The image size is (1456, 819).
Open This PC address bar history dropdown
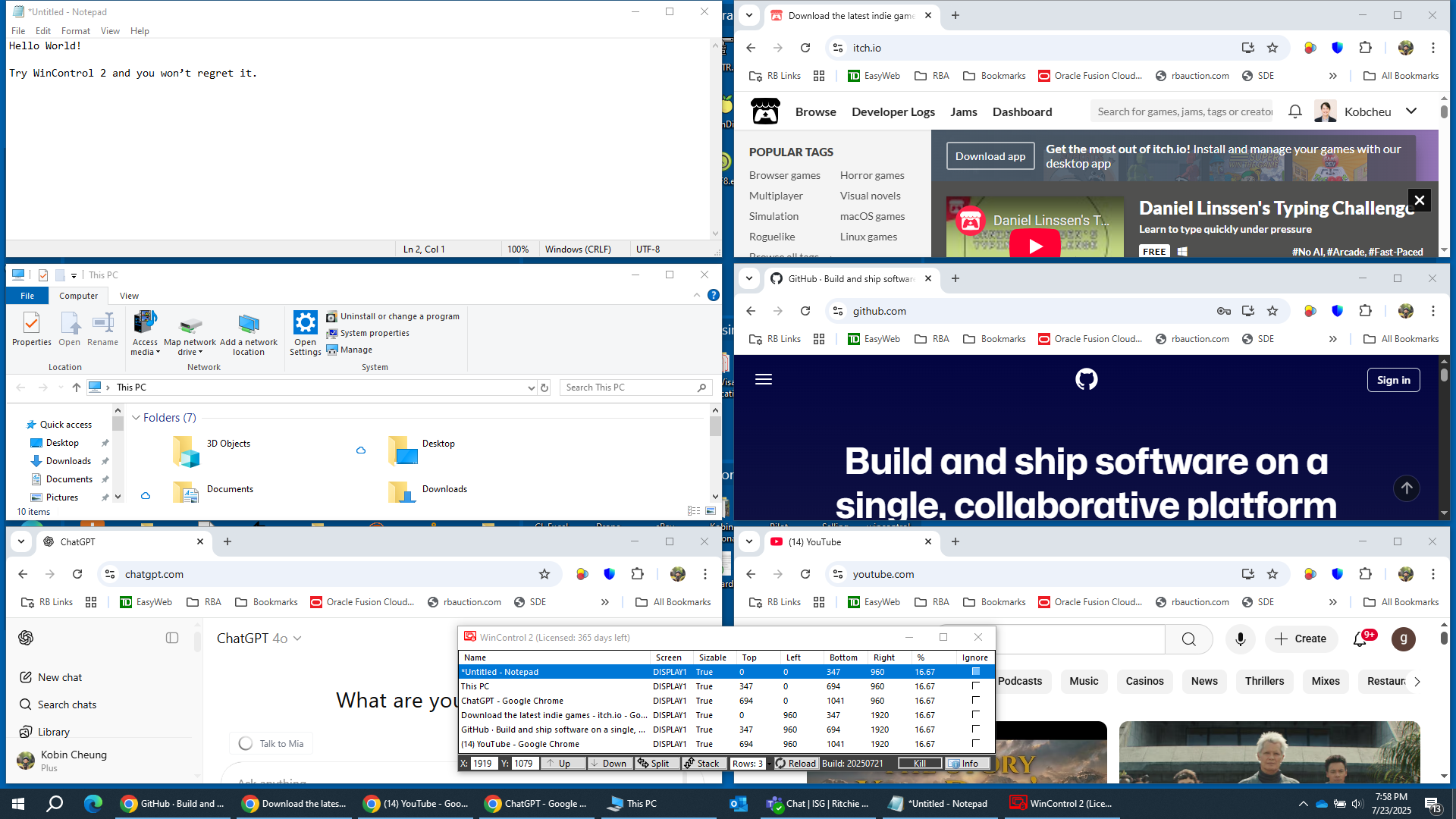pos(531,388)
